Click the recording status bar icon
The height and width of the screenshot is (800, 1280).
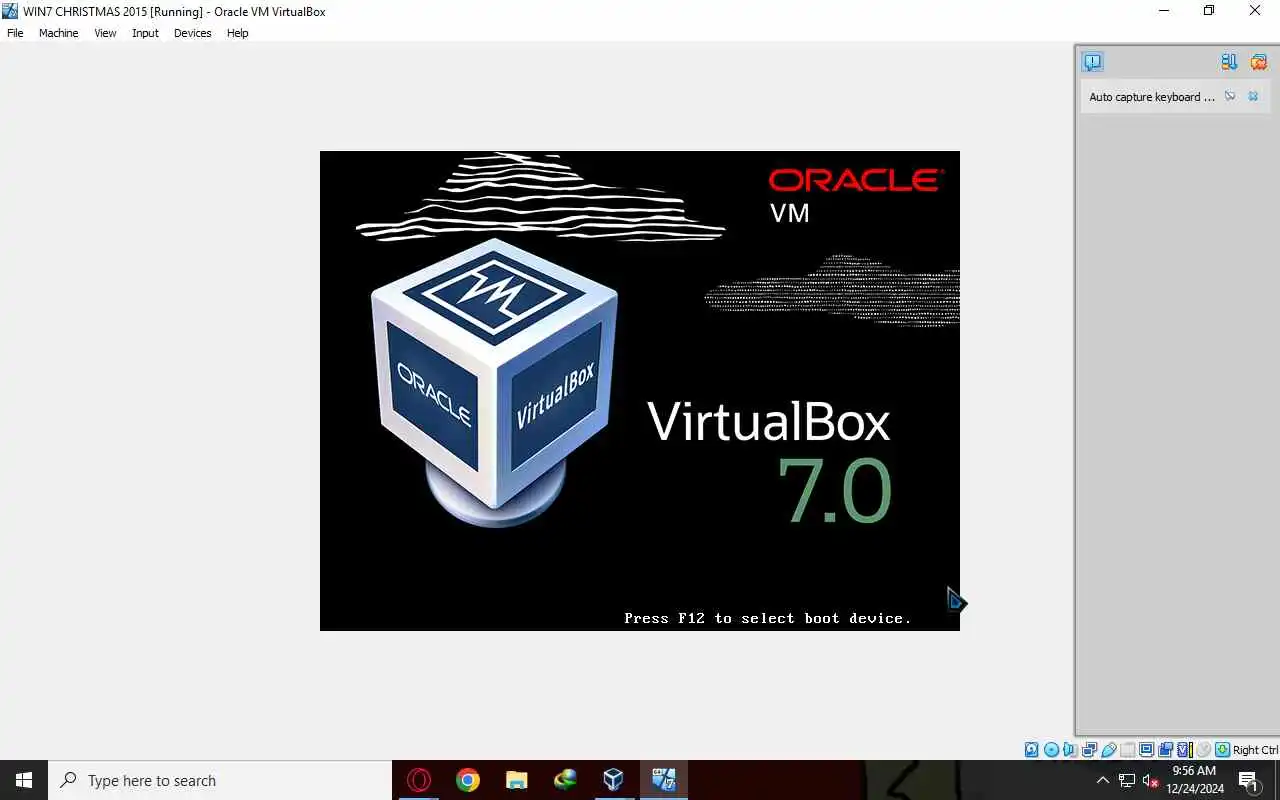point(1165,750)
